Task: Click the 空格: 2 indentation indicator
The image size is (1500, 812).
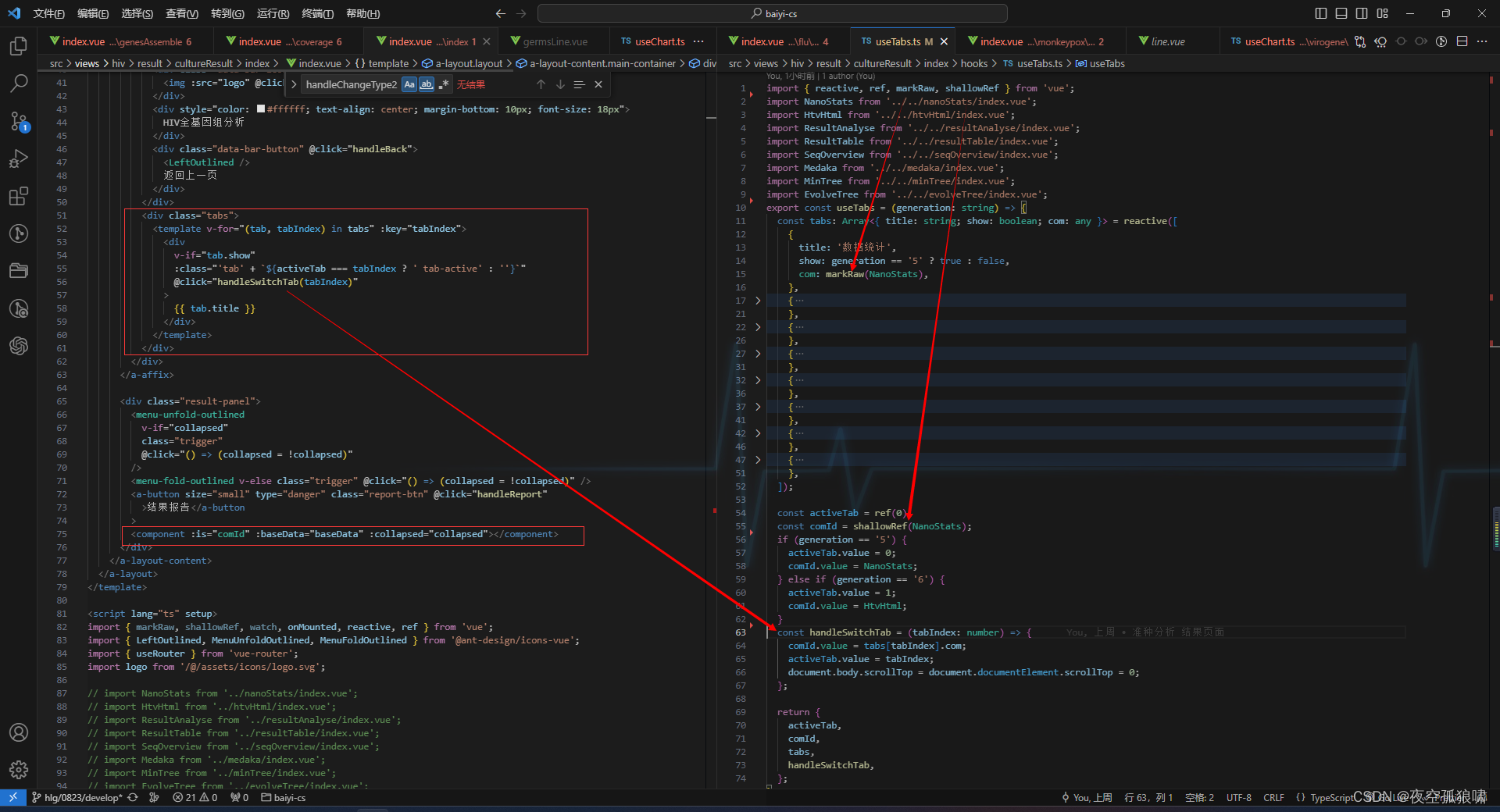Action: pos(1199,797)
